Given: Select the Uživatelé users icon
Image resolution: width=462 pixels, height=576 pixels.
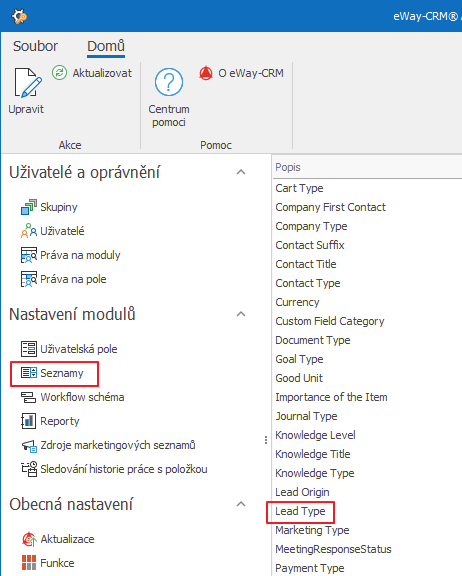Looking at the screenshot, I should 29,231.
